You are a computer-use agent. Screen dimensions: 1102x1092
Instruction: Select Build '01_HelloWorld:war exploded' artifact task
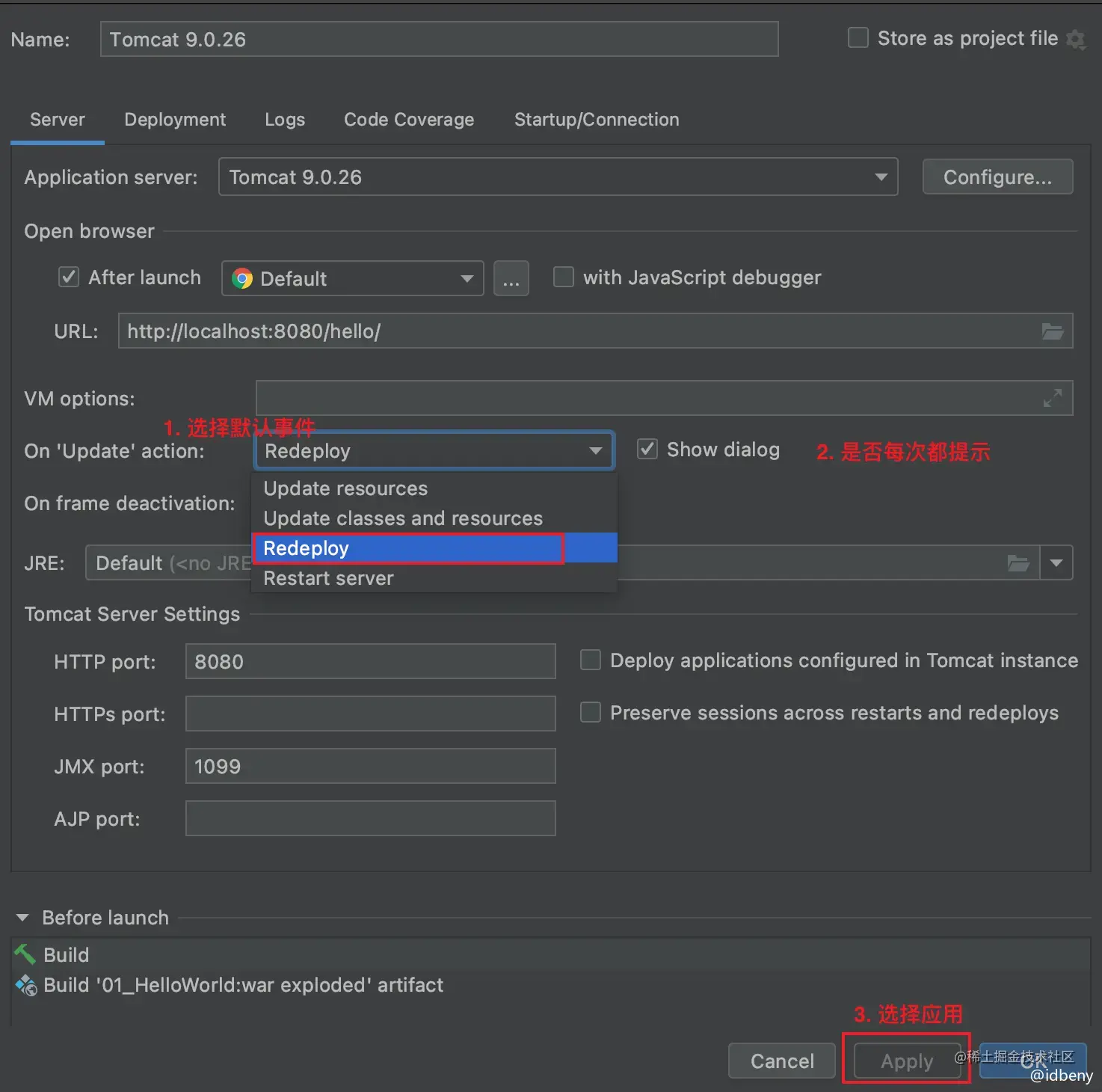click(551, 985)
